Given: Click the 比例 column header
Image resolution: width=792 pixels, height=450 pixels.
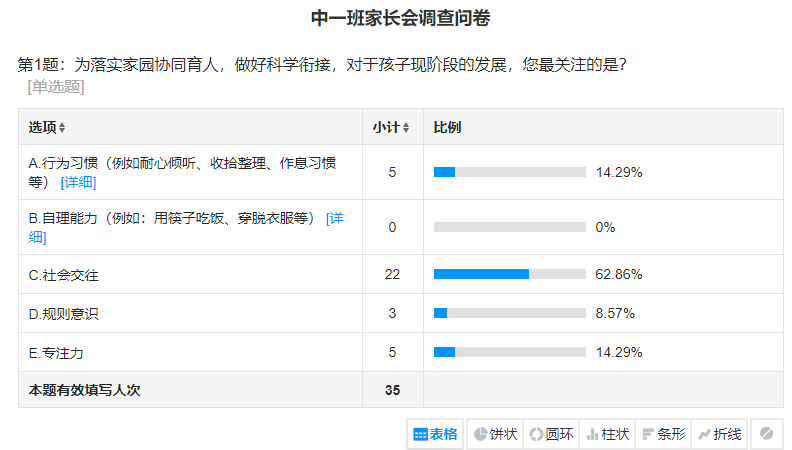Looking at the screenshot, I should click(x=448, y=127).
